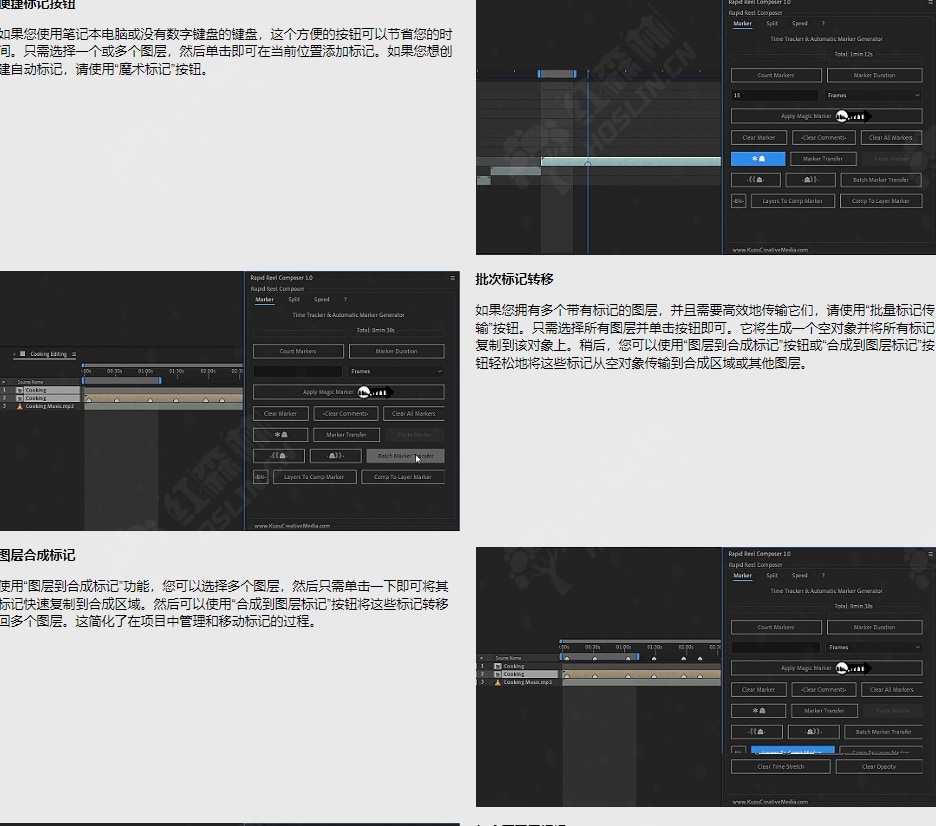Select the Marker tab in the middle screenshot

click(264, 300)
